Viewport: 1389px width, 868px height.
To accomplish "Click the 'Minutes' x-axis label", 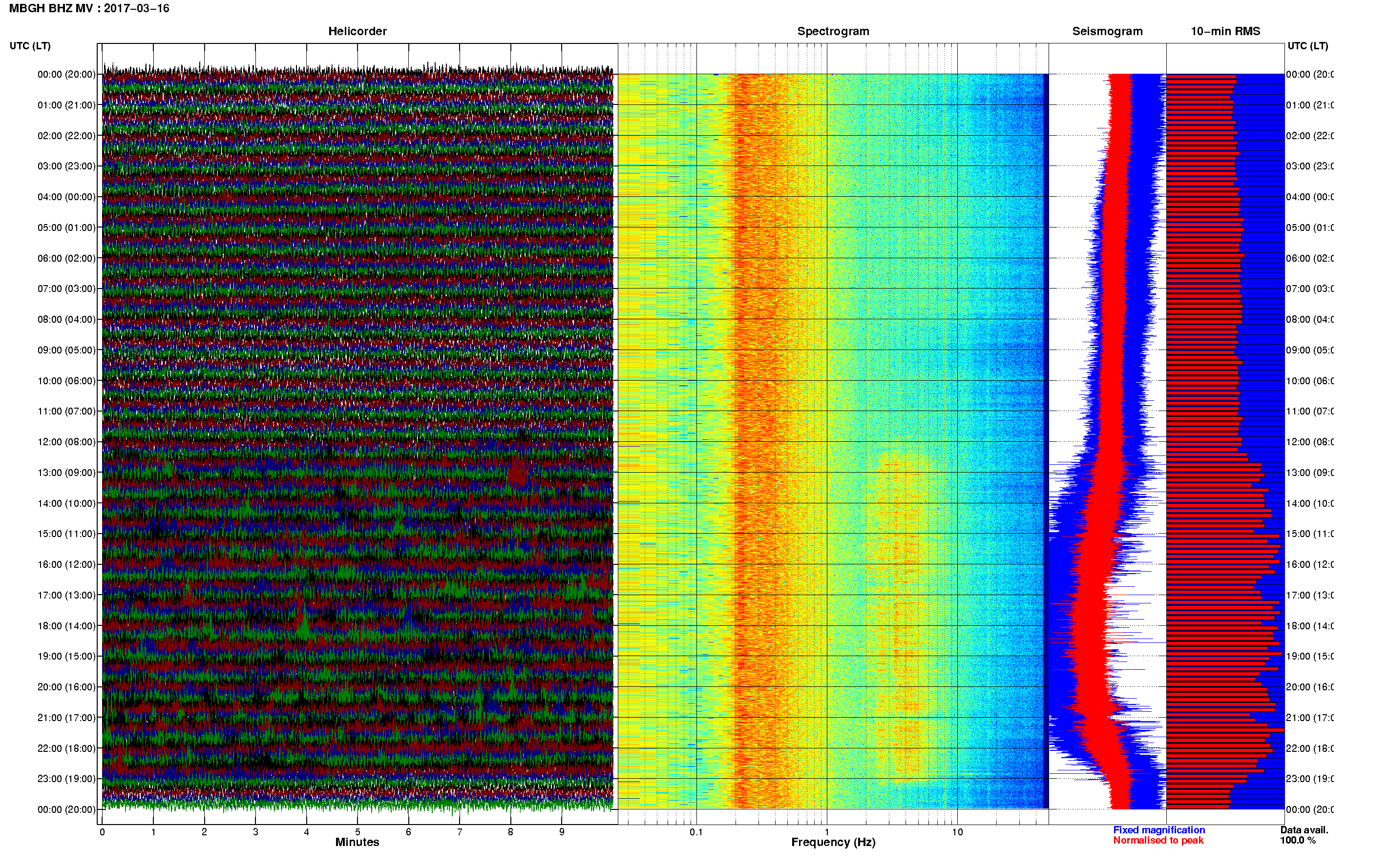I will [357, 843].
